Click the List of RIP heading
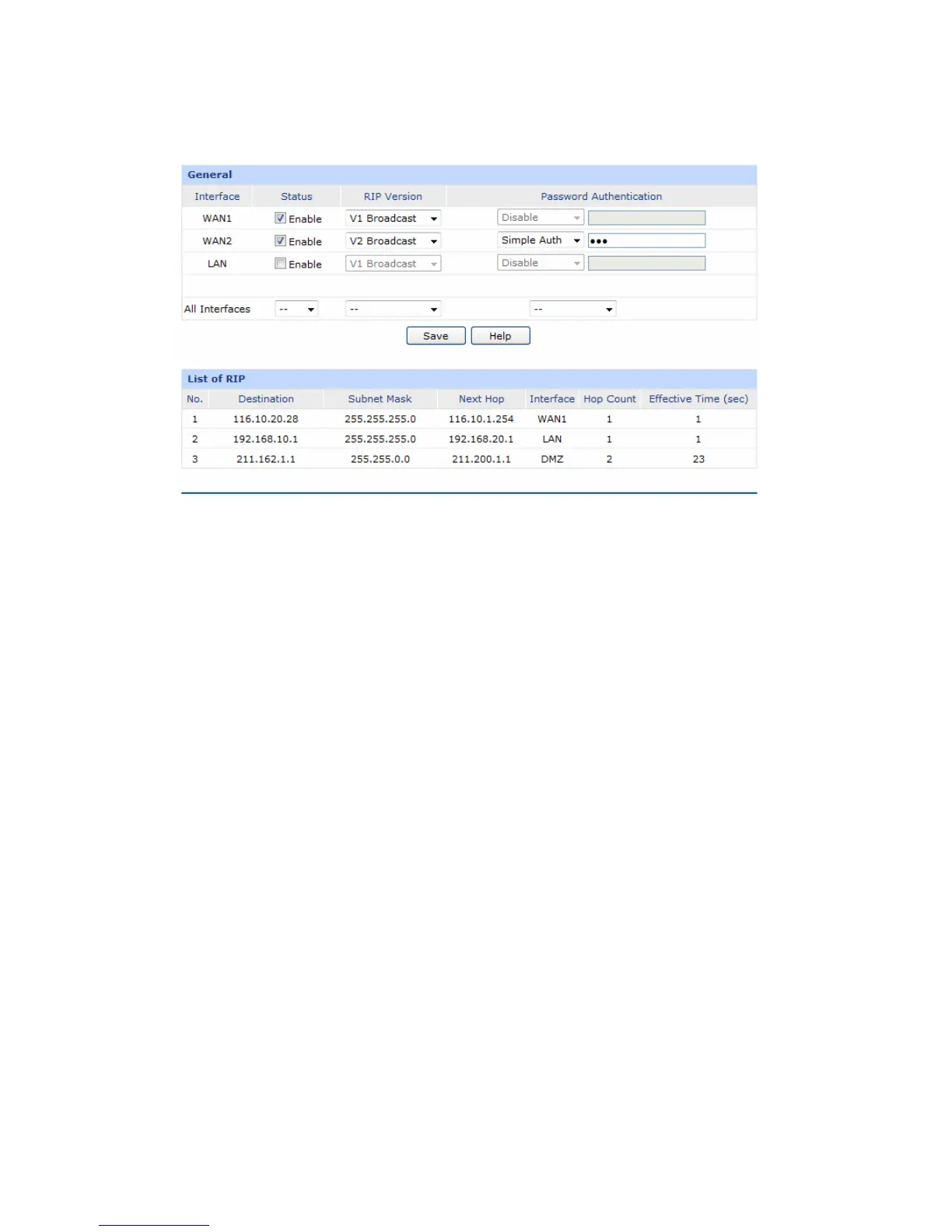The image size is (952, 1232). coord(216,379)
